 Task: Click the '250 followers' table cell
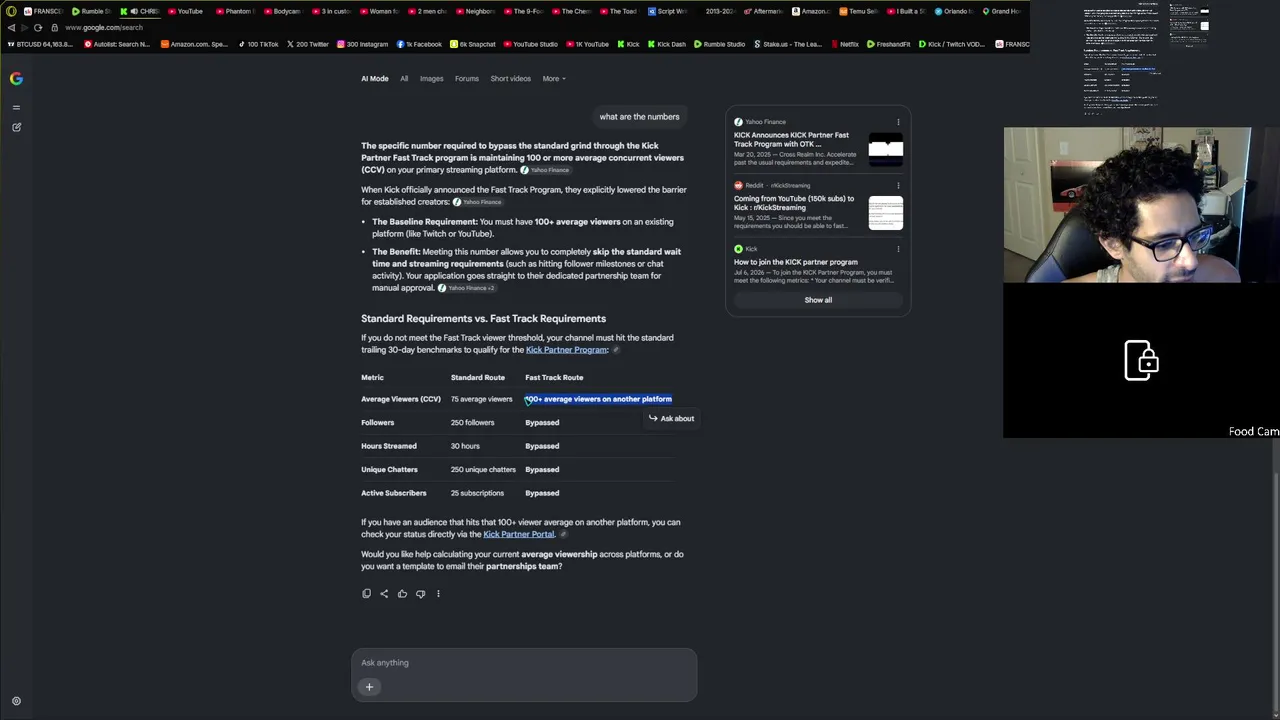coord(472,423)
